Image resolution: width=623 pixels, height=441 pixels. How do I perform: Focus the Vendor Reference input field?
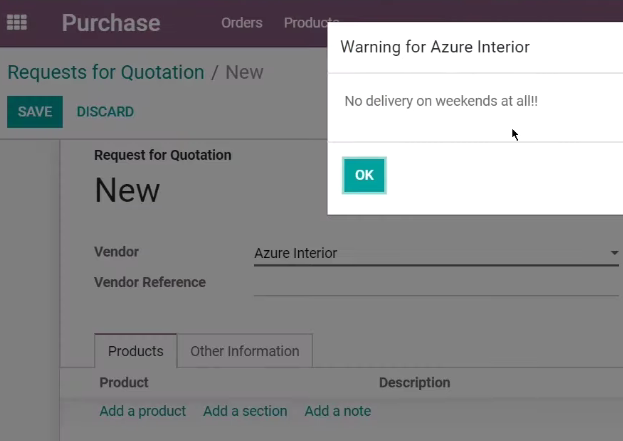pyautogui.click(x=436, y=283)
